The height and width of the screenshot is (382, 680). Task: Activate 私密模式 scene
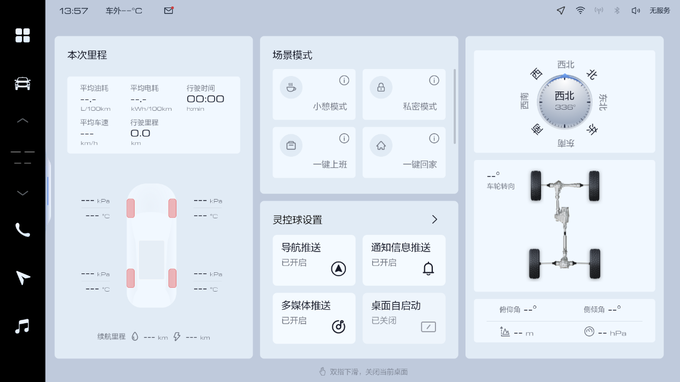click(x=404, y=94)
